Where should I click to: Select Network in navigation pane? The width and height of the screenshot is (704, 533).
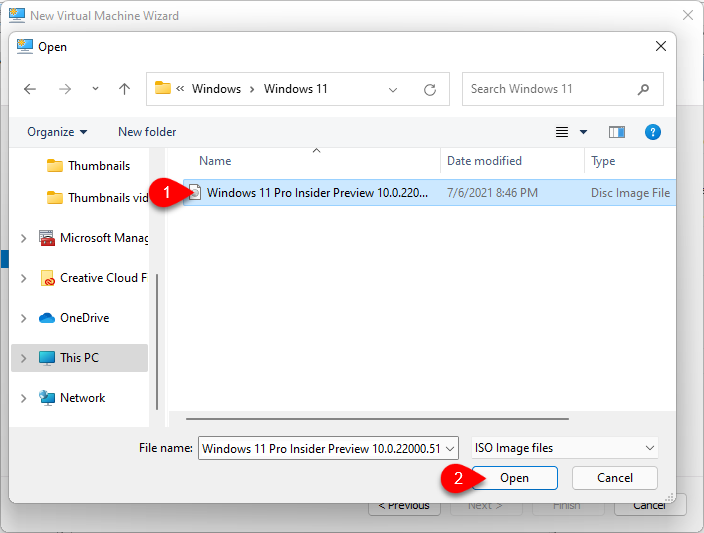click(72, 398)
